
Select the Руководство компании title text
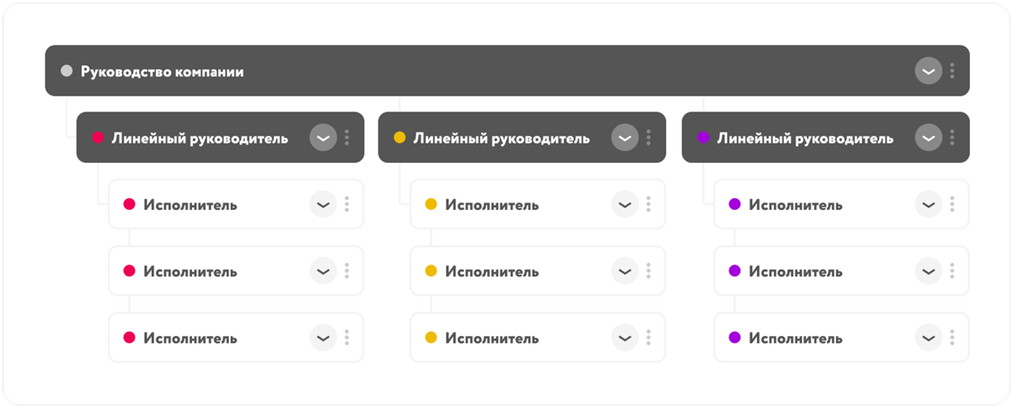162,71
